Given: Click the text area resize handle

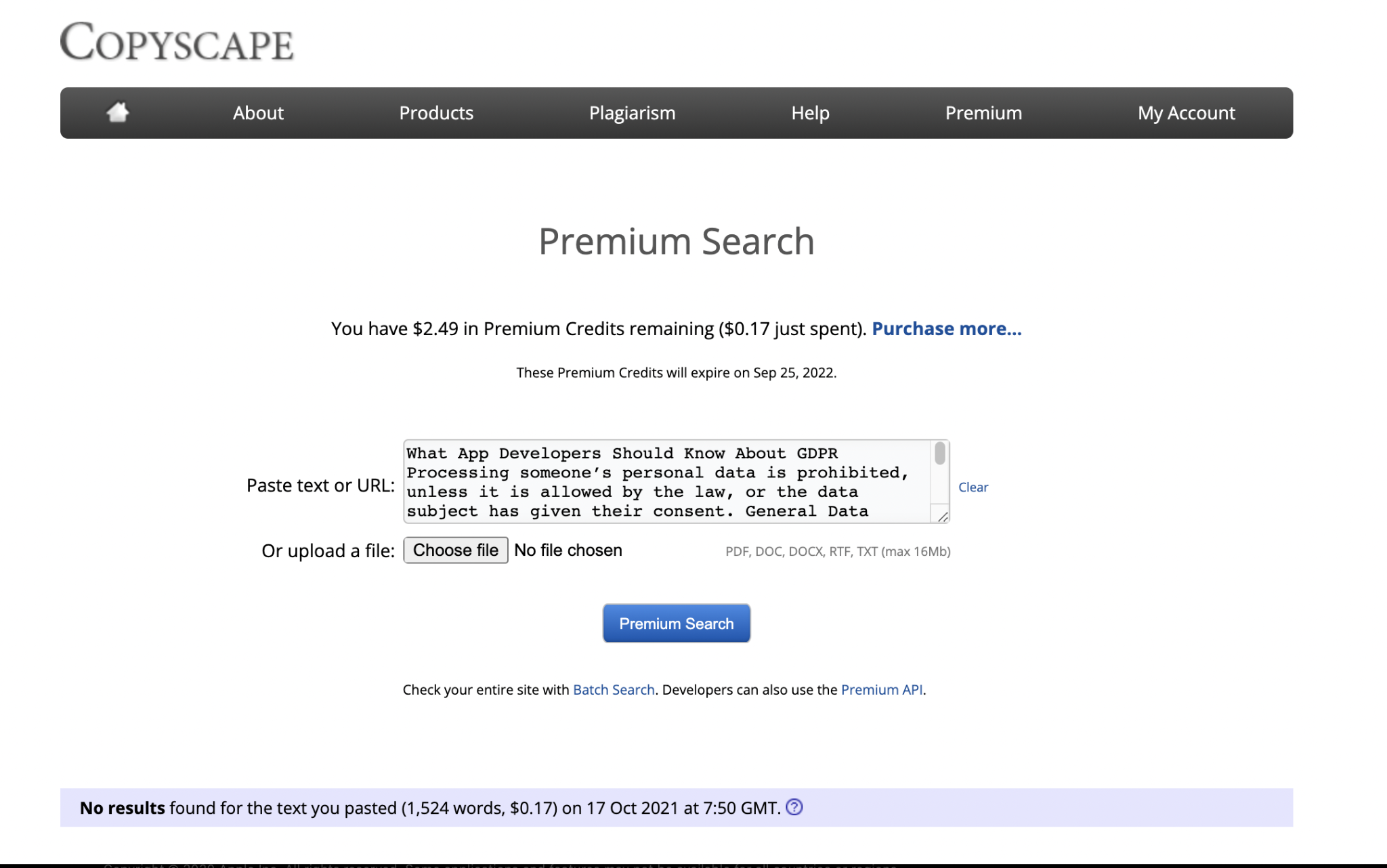Looking at the screenshot, I should tap(942, 517).
